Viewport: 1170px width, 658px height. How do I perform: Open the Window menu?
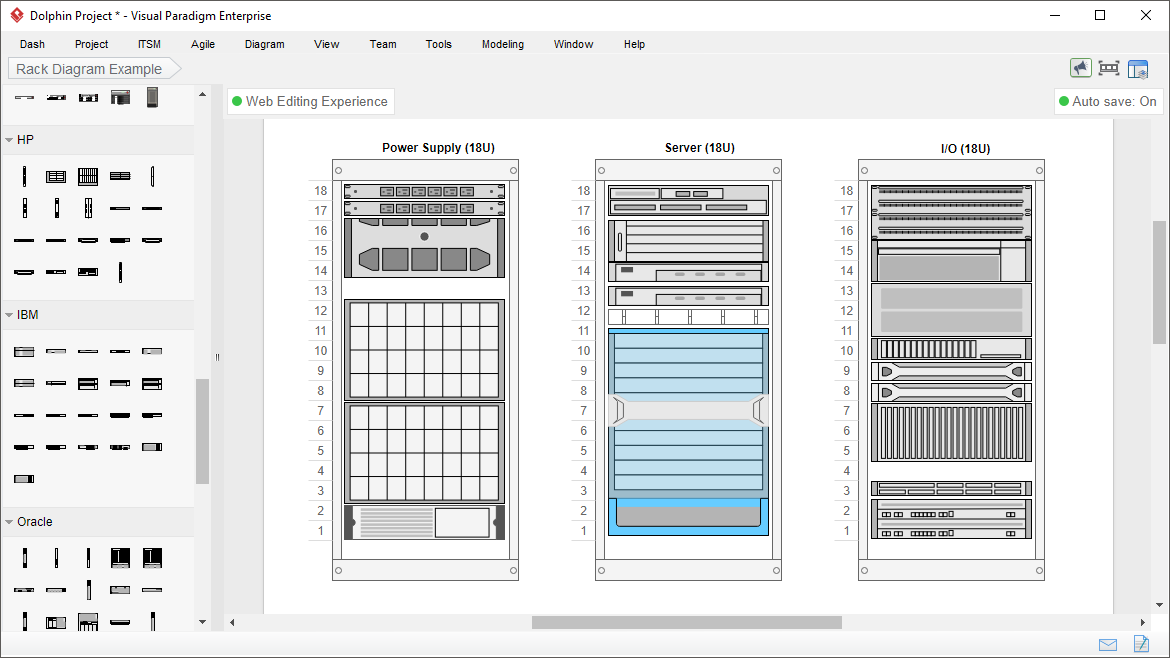pyautogui.click(x=573, y=44)
